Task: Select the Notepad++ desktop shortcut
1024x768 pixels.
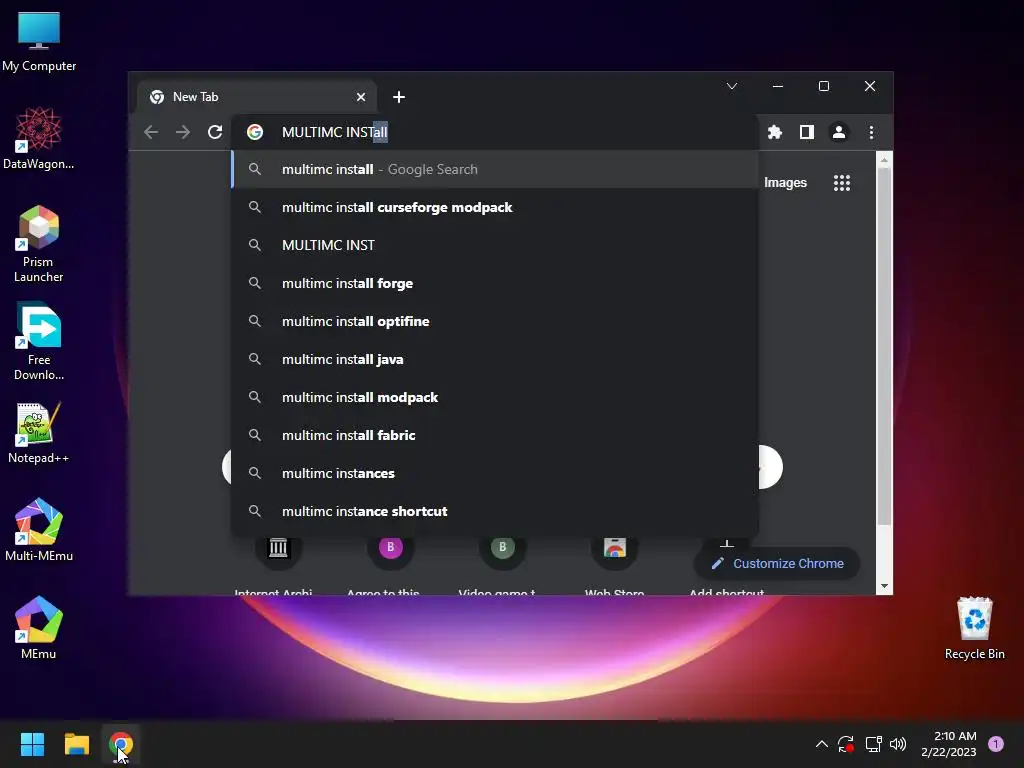Action: pos(39,433)
